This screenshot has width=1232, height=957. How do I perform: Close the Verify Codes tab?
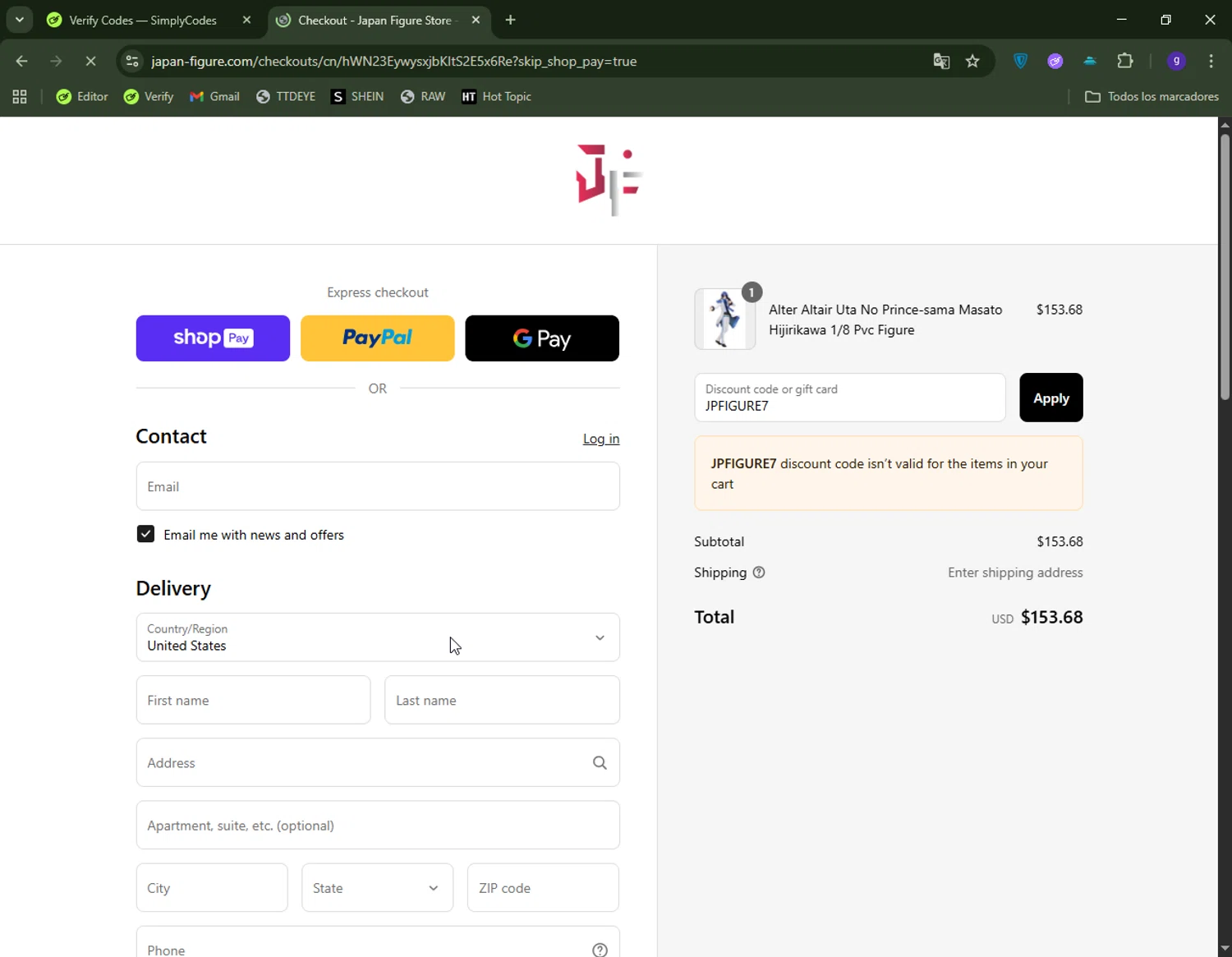click(x=246, y=20)
